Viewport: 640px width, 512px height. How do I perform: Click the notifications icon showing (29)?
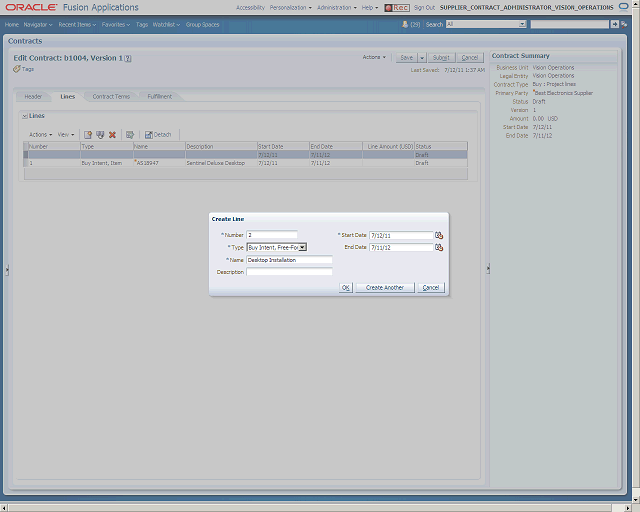[405, 24]
